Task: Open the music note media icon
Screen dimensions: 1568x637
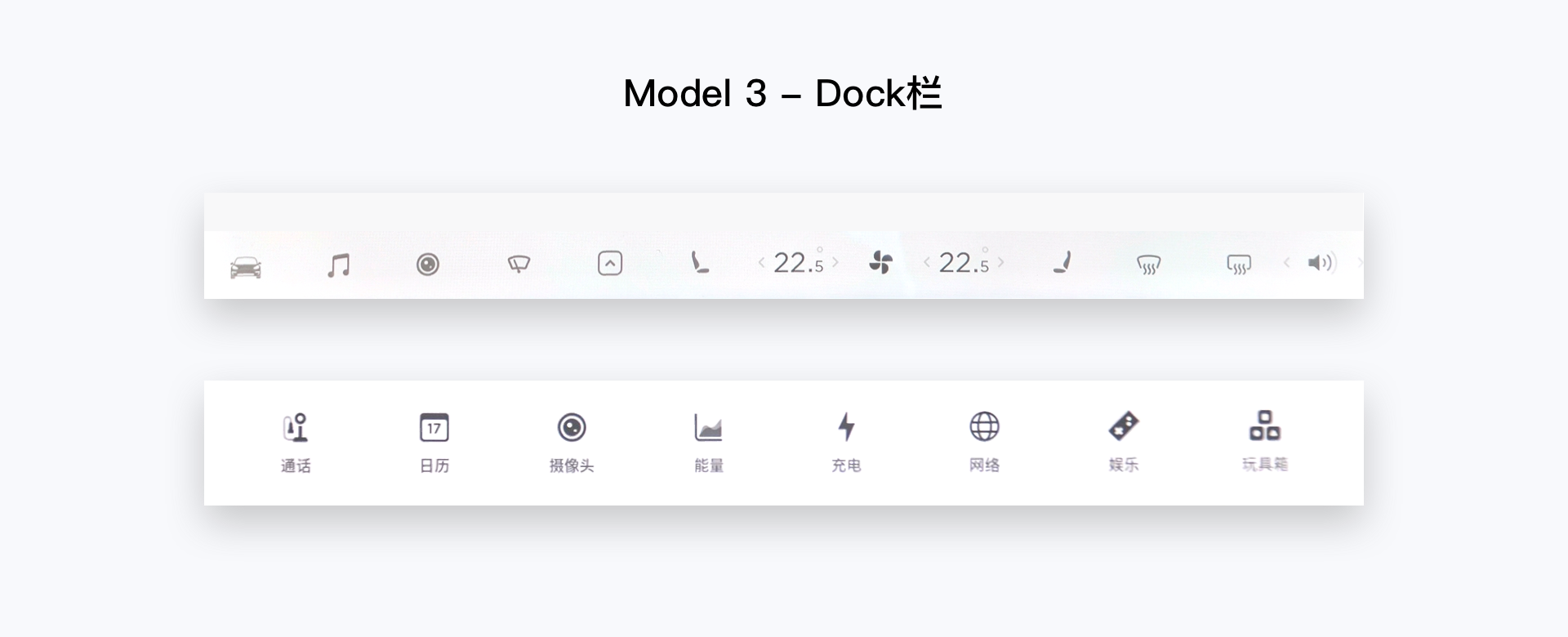Action: [339, 265]
